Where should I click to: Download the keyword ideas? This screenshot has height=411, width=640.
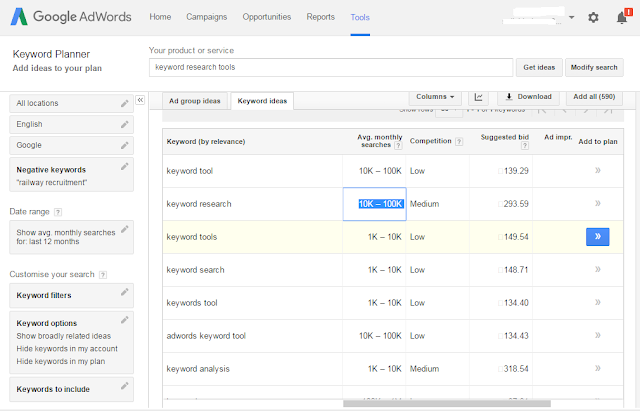tap(528, 97)
